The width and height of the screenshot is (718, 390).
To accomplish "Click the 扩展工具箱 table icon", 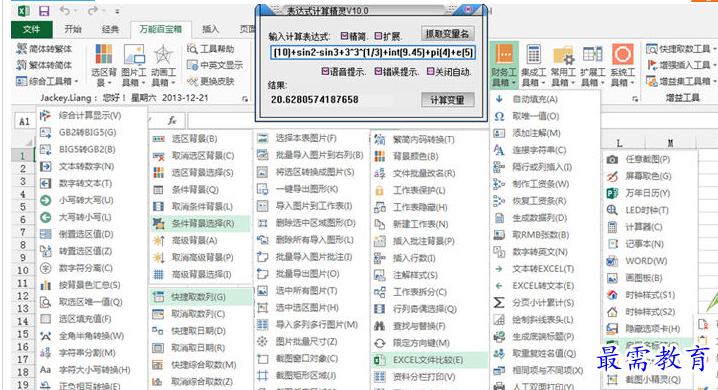I will click(593, 54).
